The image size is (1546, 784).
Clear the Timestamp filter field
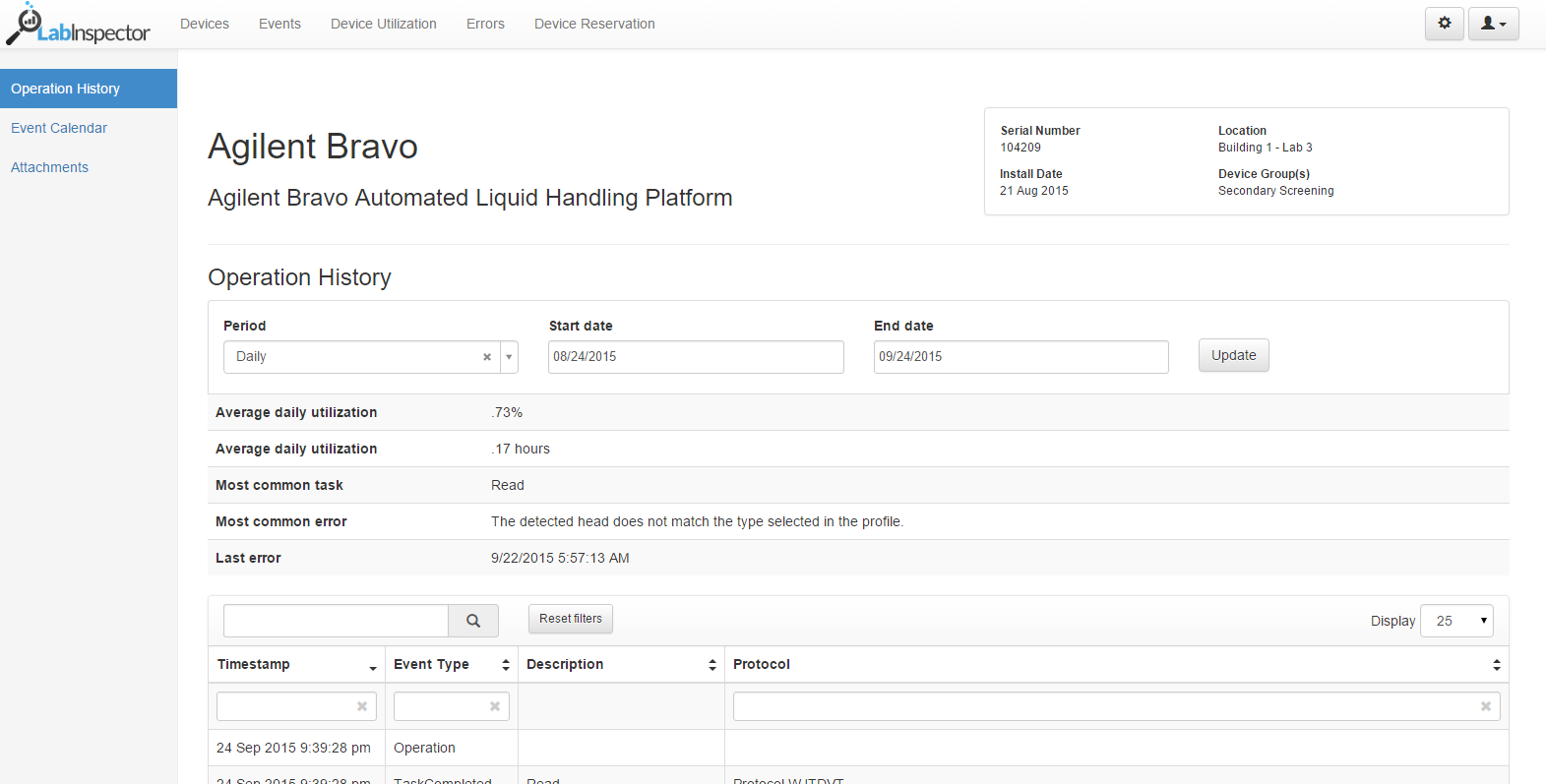[362, 706]
